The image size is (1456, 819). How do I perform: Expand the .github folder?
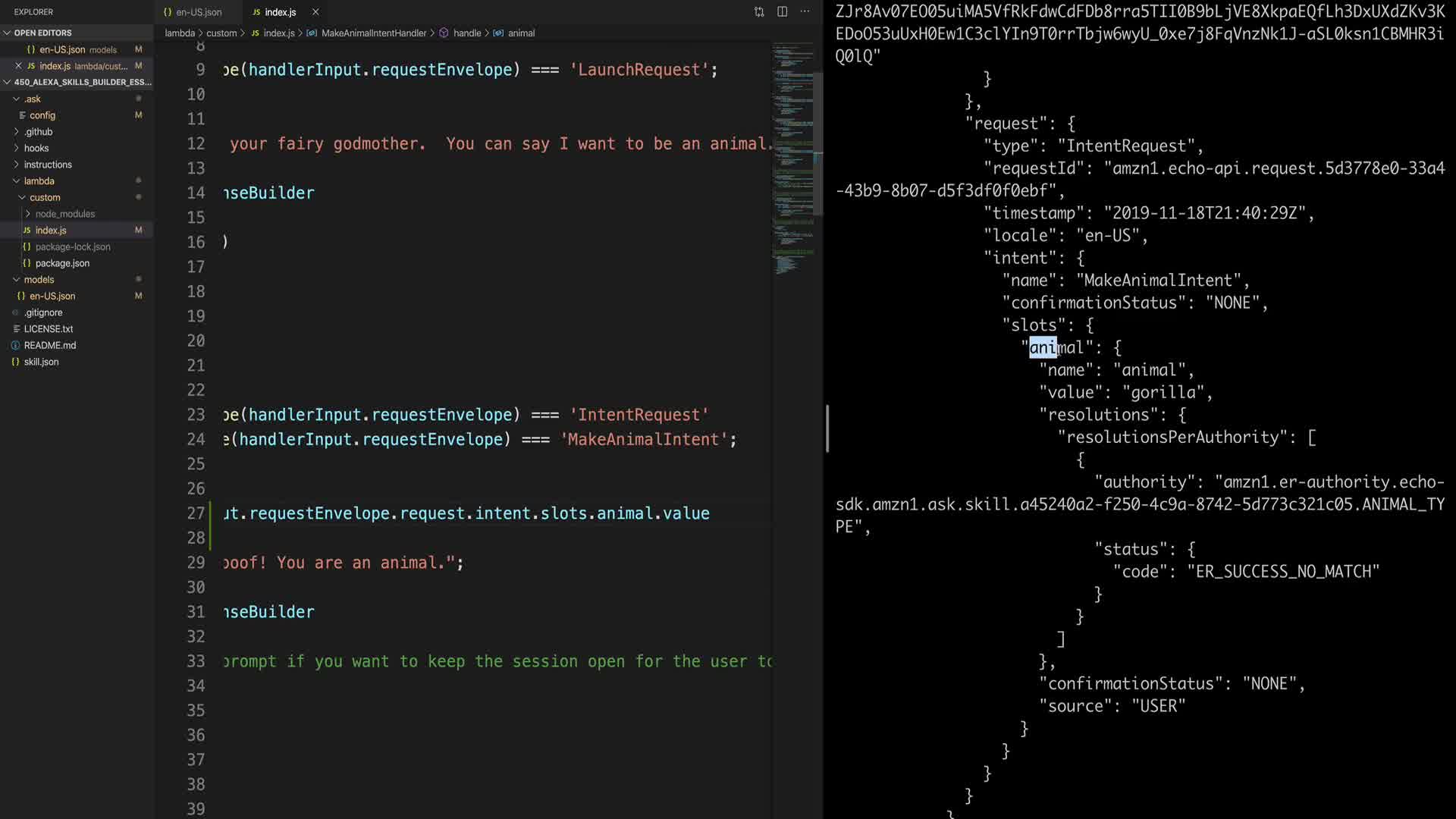point(38,132)
